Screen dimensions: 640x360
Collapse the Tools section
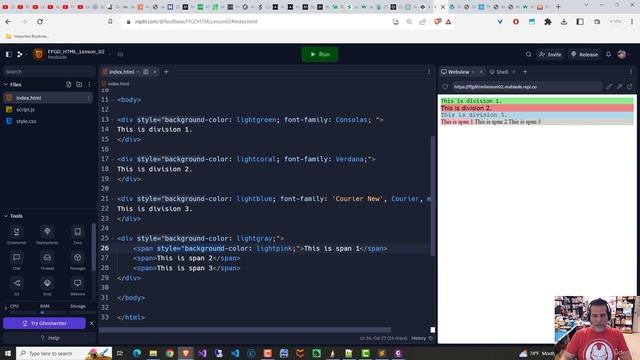(x=6, y=216)
